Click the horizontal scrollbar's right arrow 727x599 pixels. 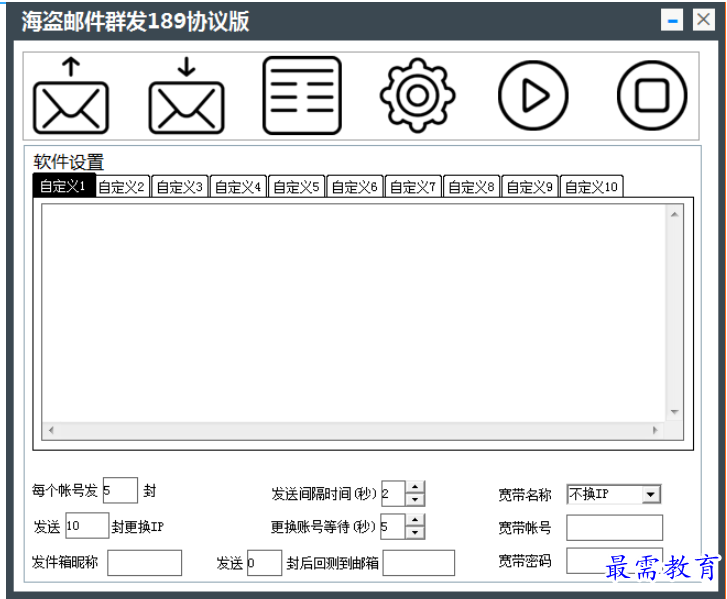click(655, 430)
